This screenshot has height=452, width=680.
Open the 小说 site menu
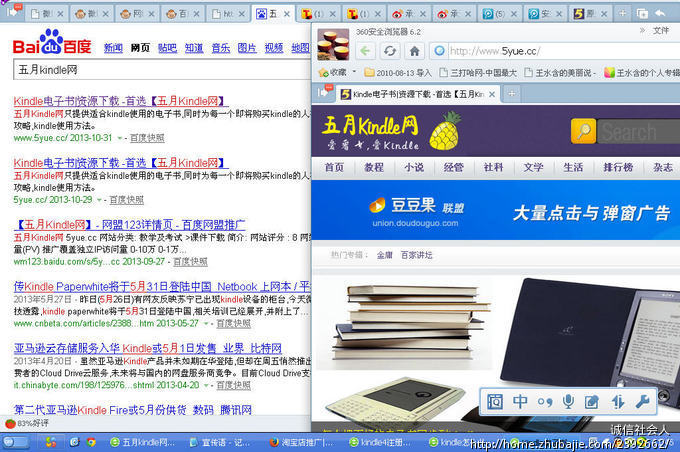tap(414, 167)
